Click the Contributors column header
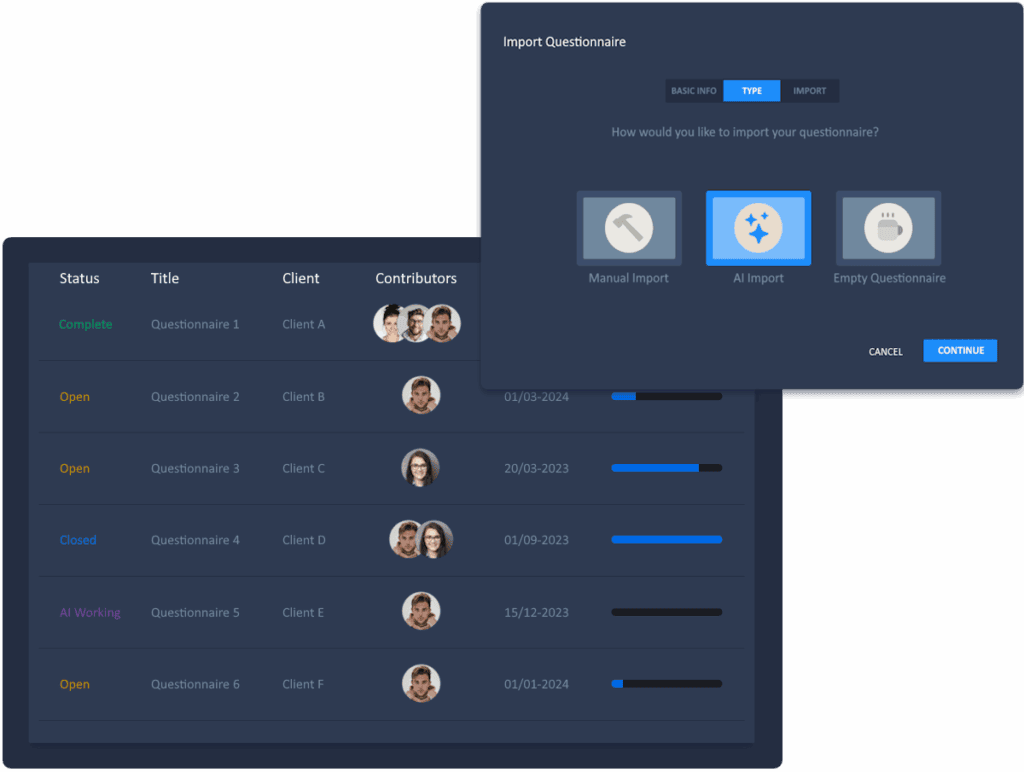Viewport: 1024px width, 772px height. click(416, 278)
